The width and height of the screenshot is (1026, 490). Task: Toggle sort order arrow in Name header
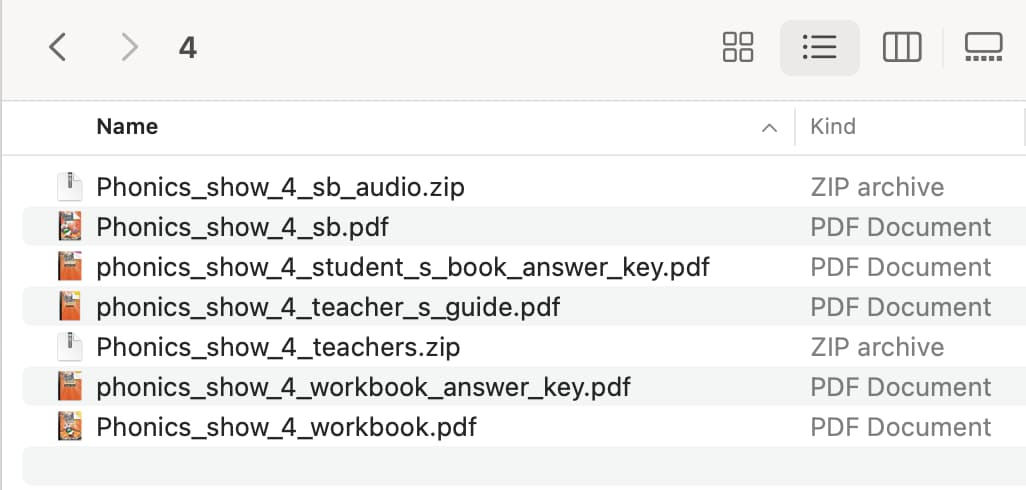tap(770, 128)
